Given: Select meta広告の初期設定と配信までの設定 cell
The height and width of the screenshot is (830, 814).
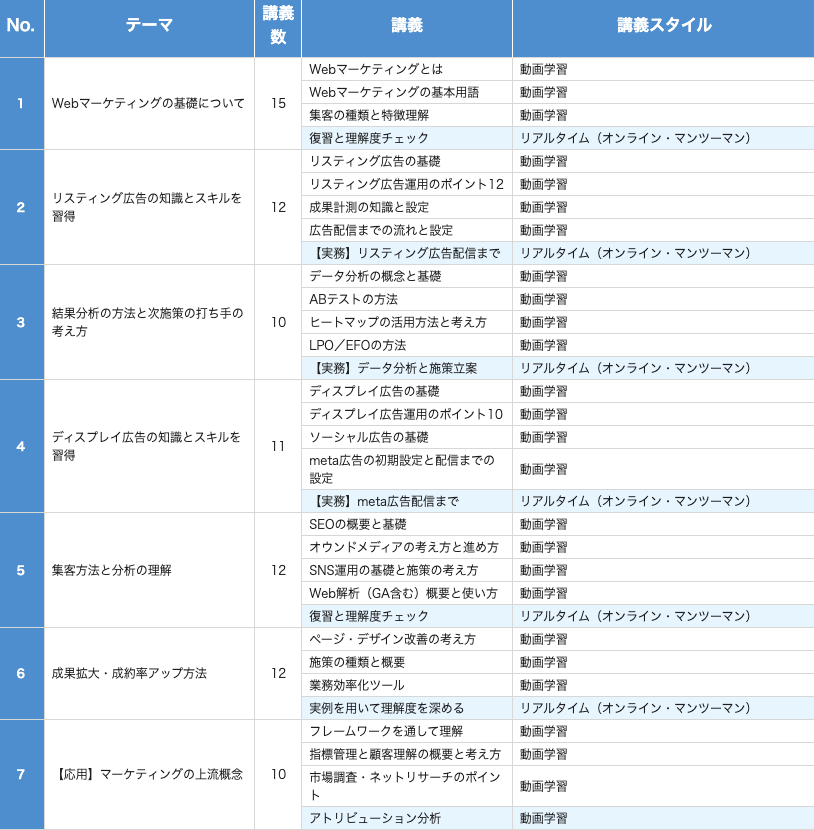Looking at the screenshot, I should coord(406,469).
